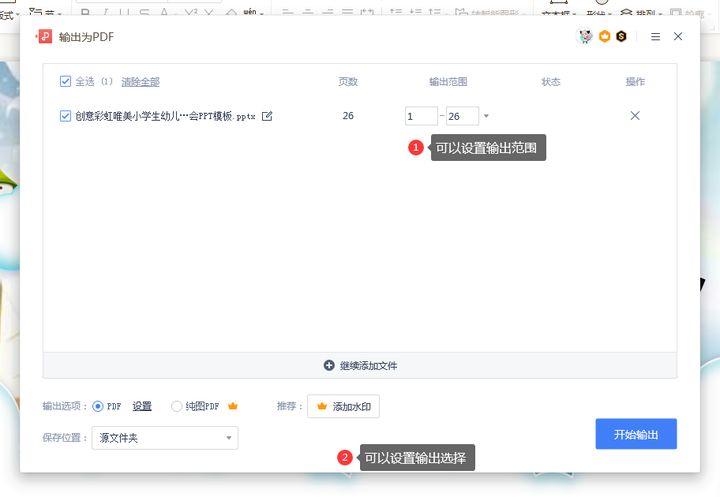Click the start page input field
This screenshot has height=497, width=720.
click(x=421, y=116)
